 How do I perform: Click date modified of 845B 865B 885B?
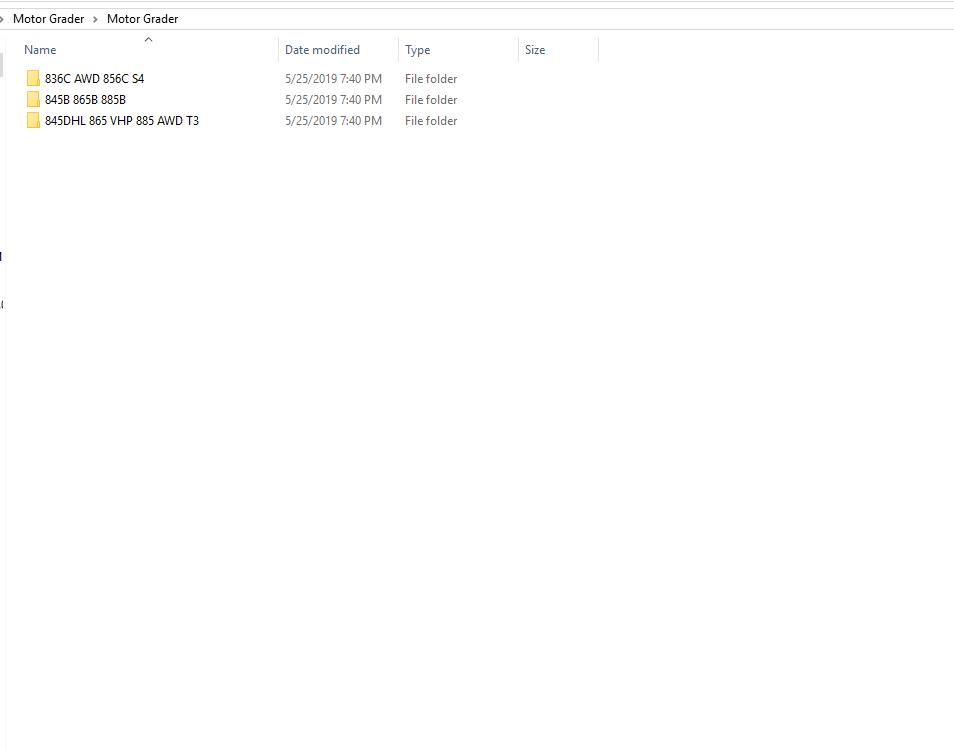333,100
